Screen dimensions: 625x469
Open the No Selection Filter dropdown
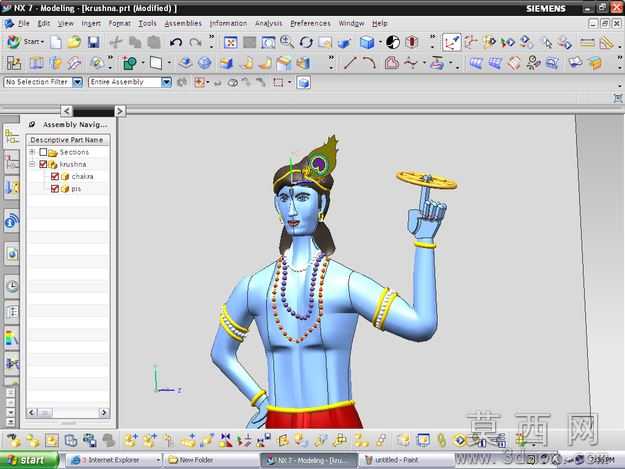[x=77, y=82]
